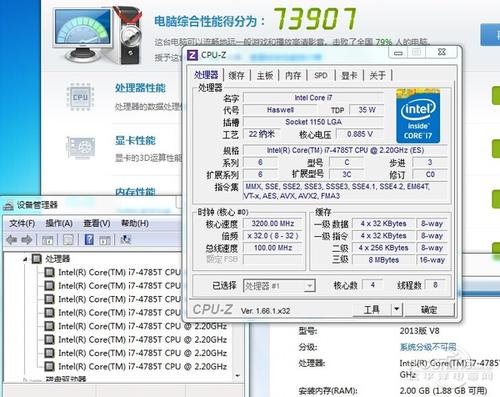
Task: Select the x 32.0 ( 8 - 32 ) multiplier value
Action: click(x=273, y=236)
